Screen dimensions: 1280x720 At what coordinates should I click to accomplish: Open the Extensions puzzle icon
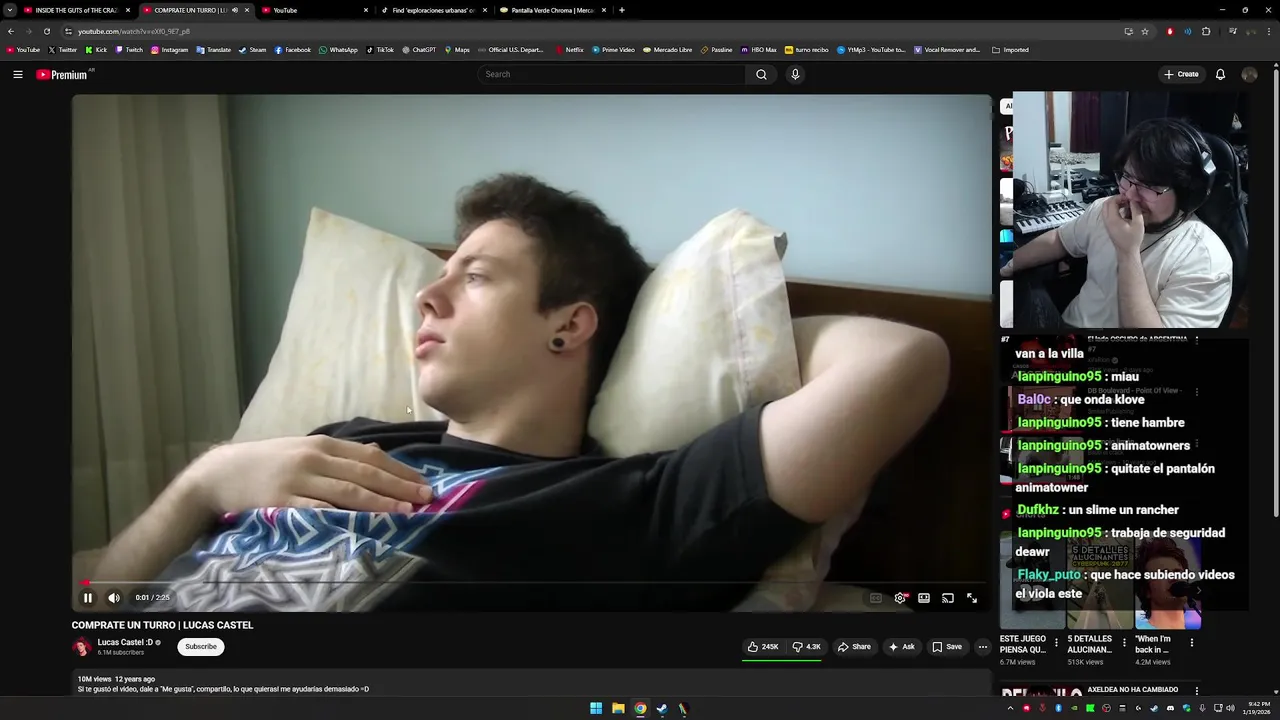click(x=1206, y=31)
